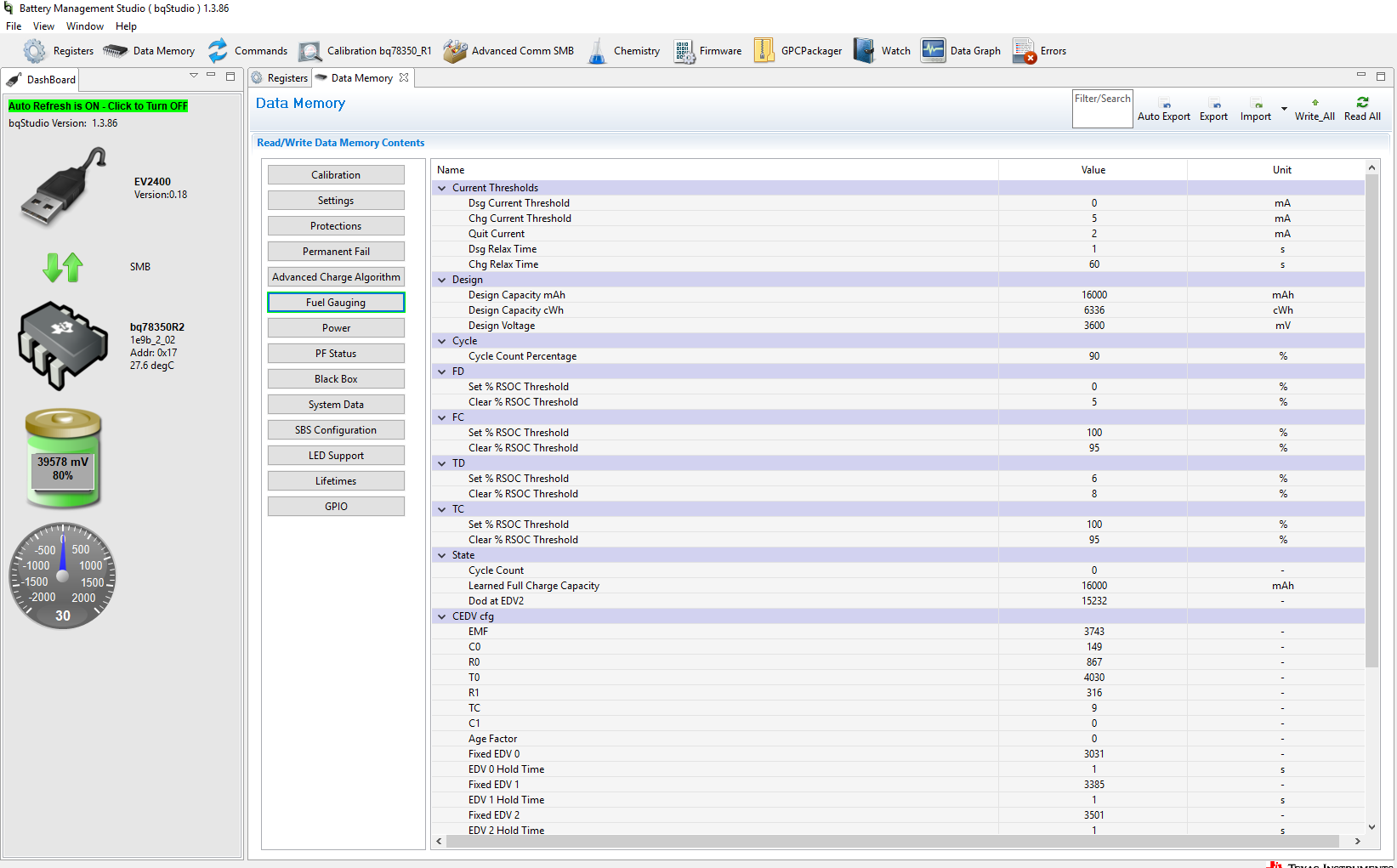This screenshot has width=1397, height=868.
Task: Click the Filter/Search input box
Action: point(1103,109)
